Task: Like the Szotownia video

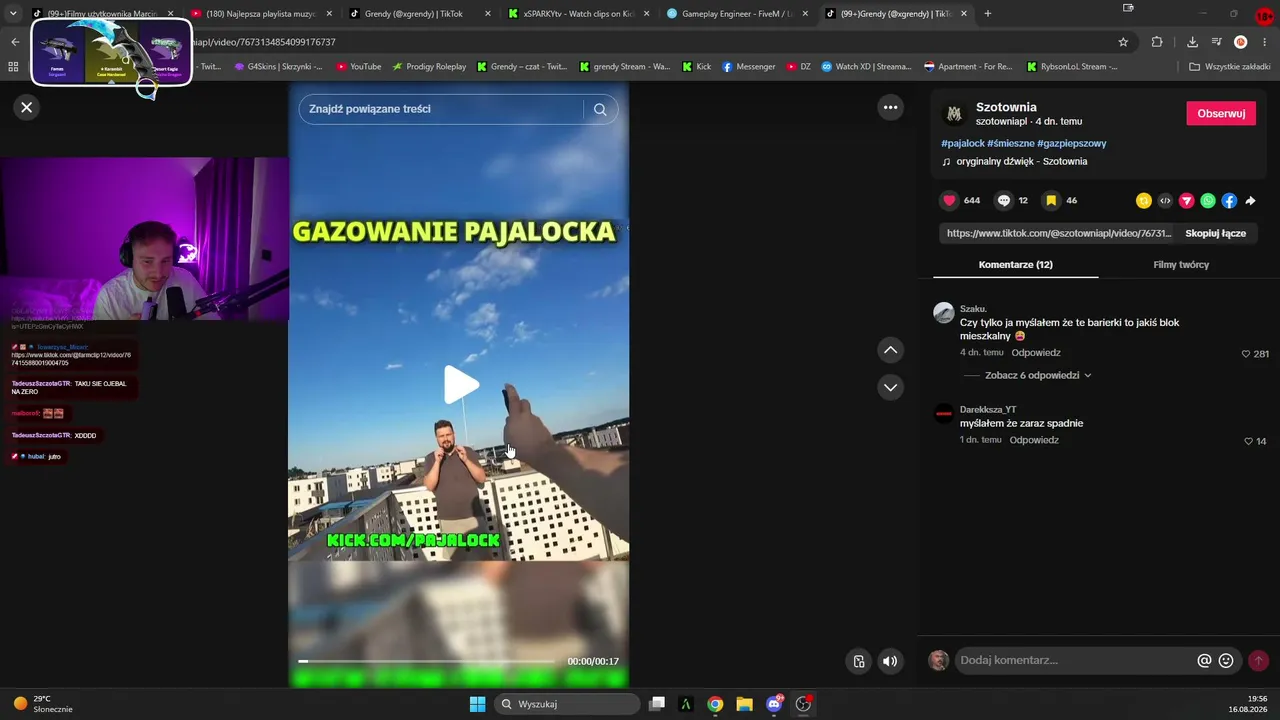Action: click(x=949, y=200)
